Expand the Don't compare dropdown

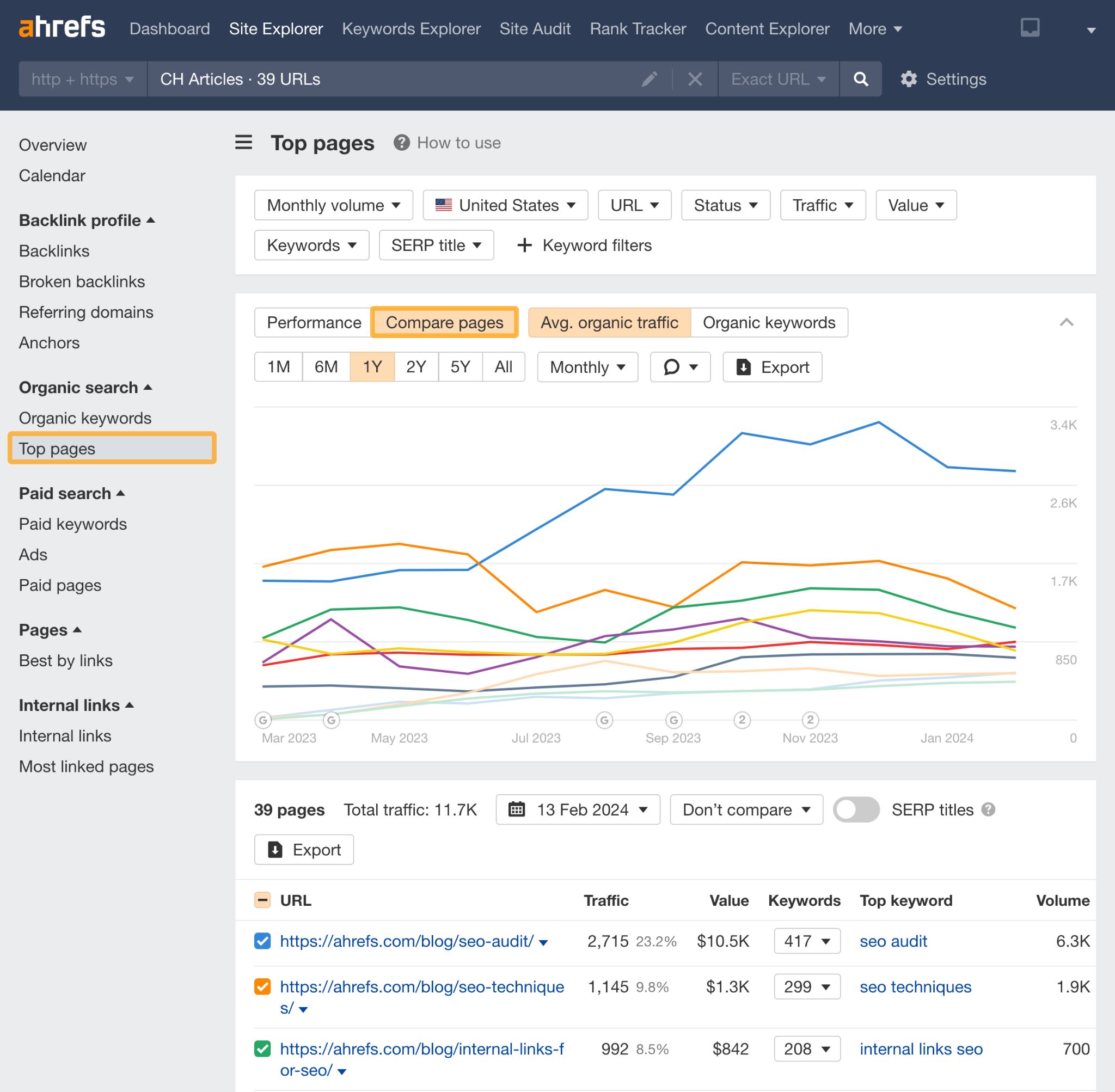pos(746,809)
